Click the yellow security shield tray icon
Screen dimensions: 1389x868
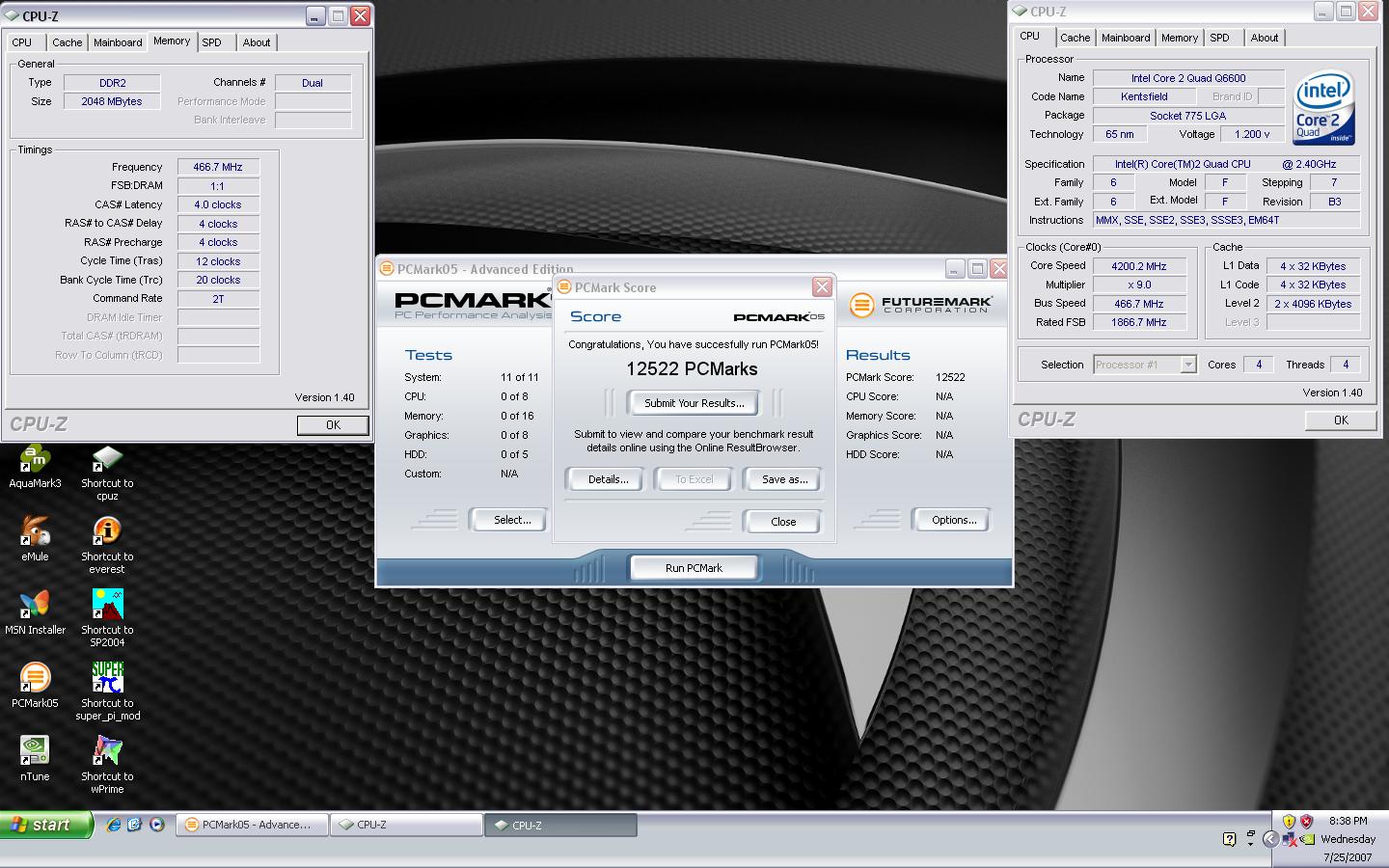(x=1289, y=822)
